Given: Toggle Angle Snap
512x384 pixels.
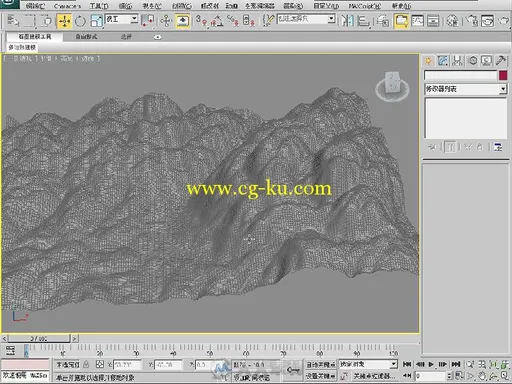Looking at the screenshot, I should [x=217, y=21].
